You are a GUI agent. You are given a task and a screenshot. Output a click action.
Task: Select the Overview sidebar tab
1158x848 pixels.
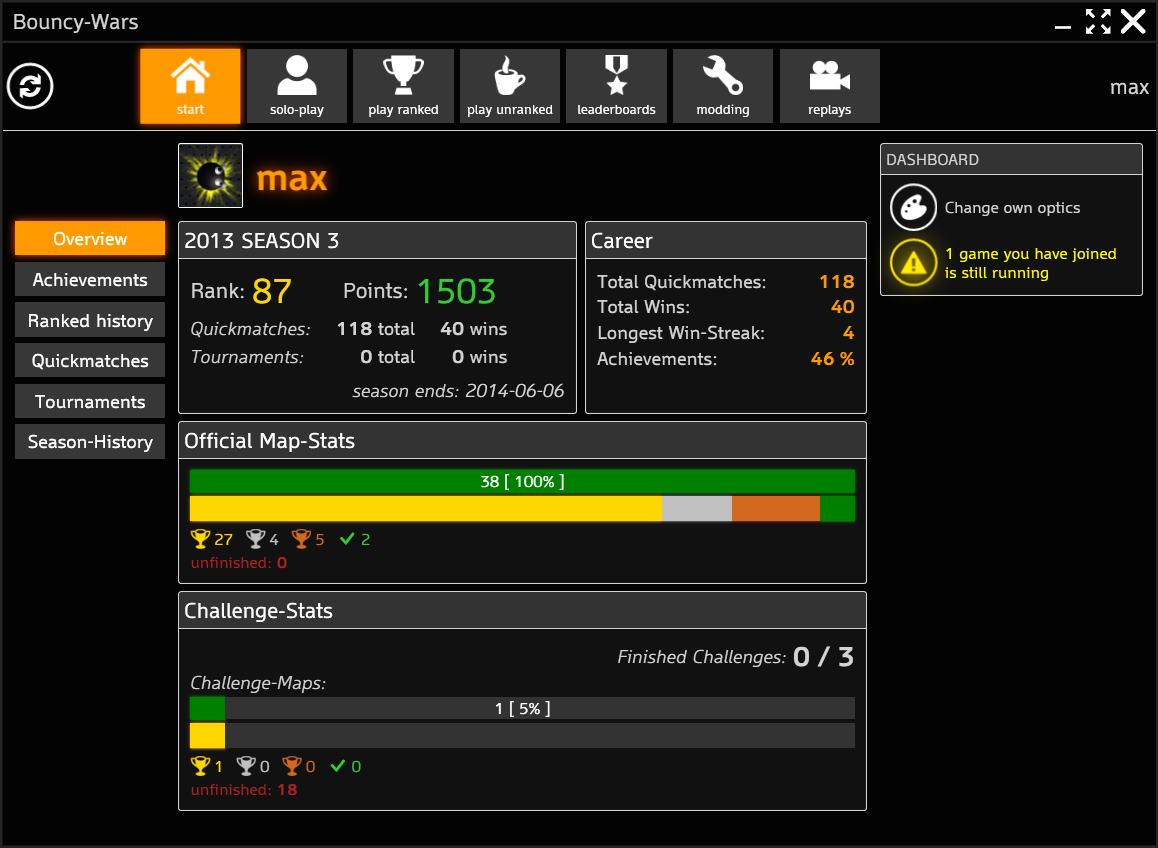90,239
